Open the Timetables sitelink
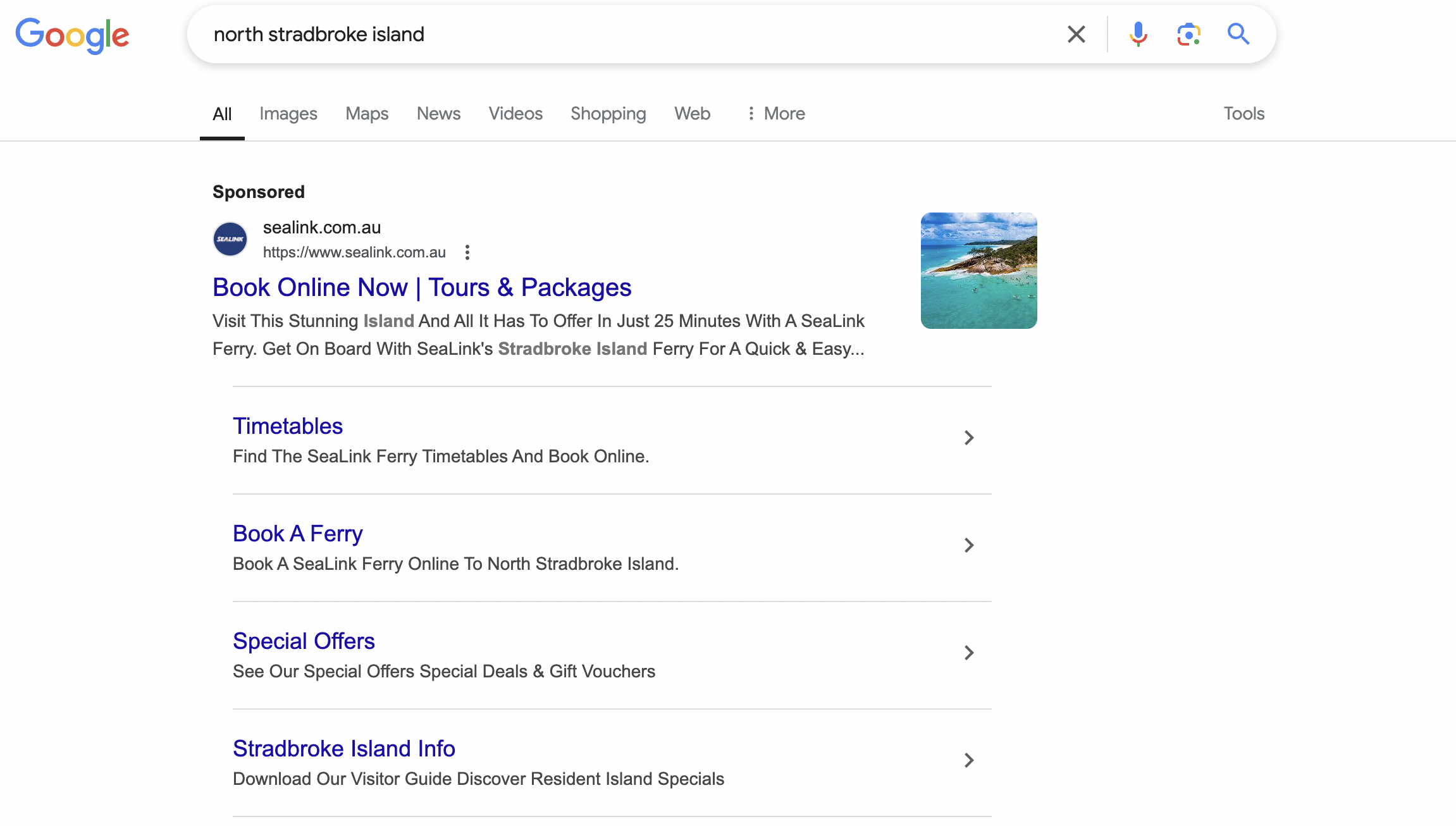The height and width of the screenshot is (826, 1456). 288,426
